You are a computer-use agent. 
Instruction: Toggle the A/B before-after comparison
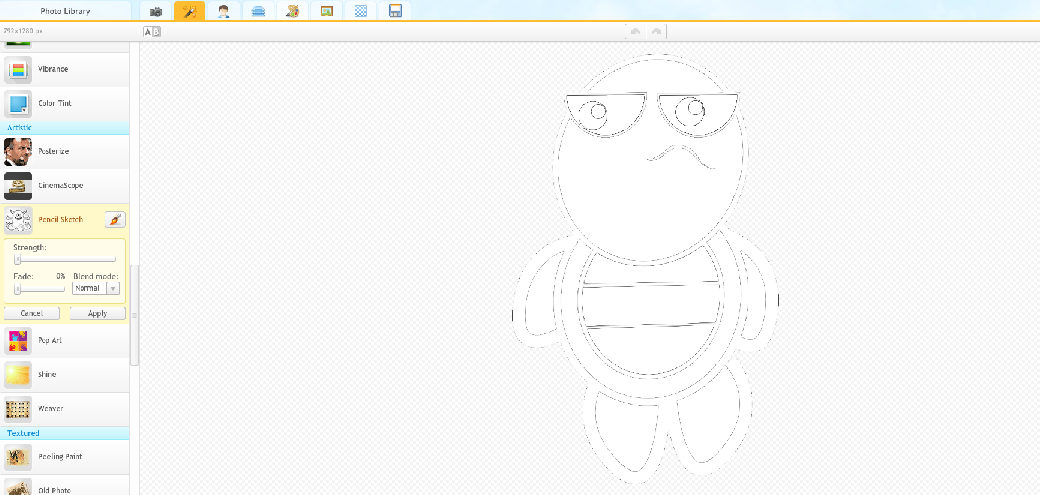coord(152,32)
